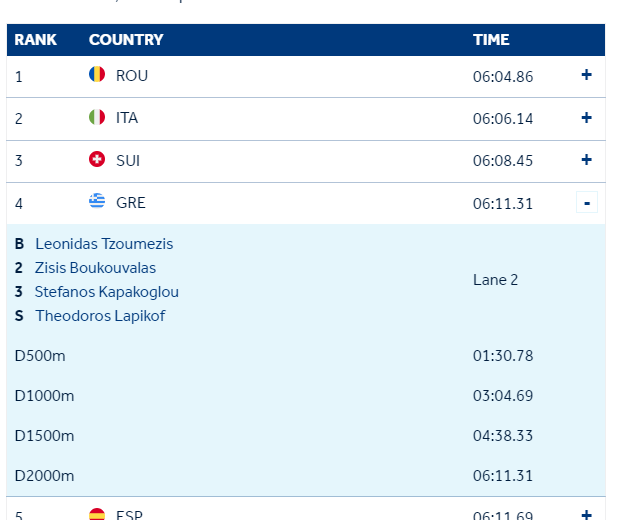The image size is (617, 520).
Task: Select the ROU country label
Action: [132, 75]
